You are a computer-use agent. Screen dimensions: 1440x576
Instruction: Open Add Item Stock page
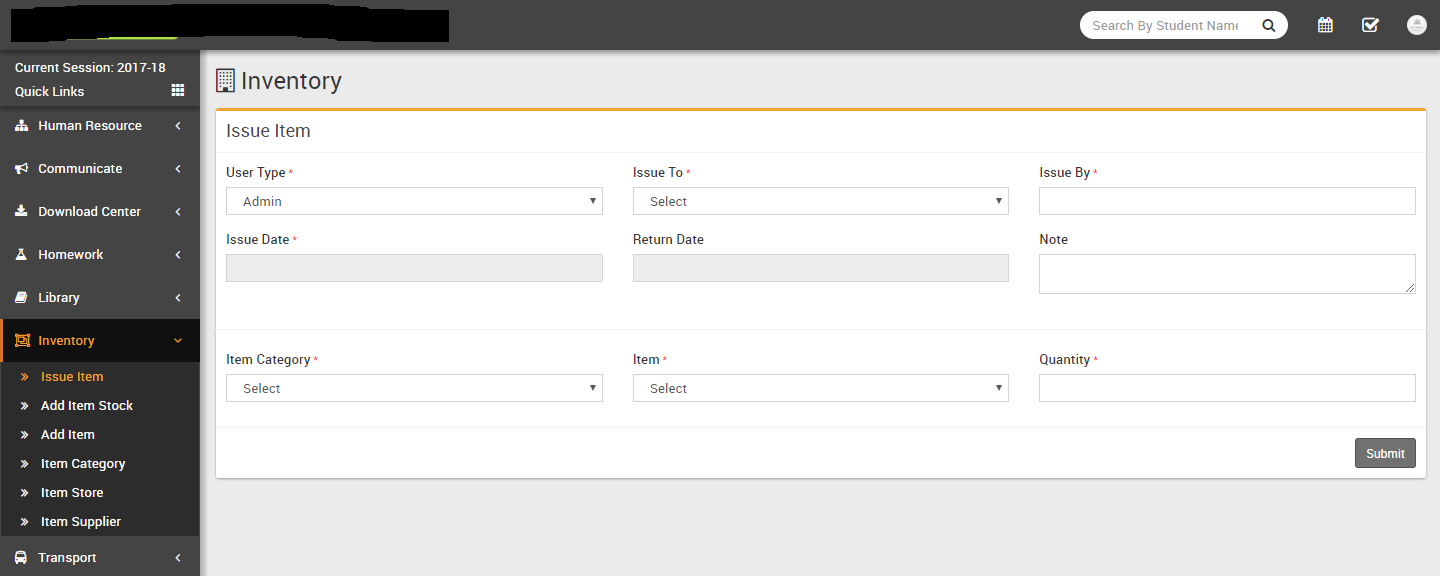[x=86, y=406]
